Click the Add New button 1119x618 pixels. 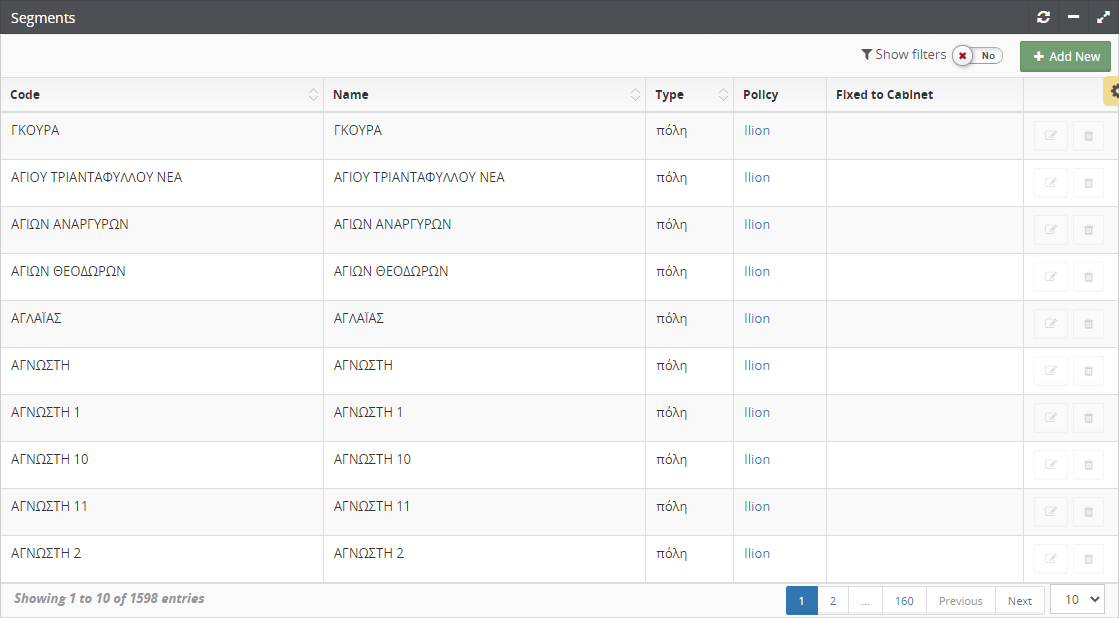tap(1065, 56)
